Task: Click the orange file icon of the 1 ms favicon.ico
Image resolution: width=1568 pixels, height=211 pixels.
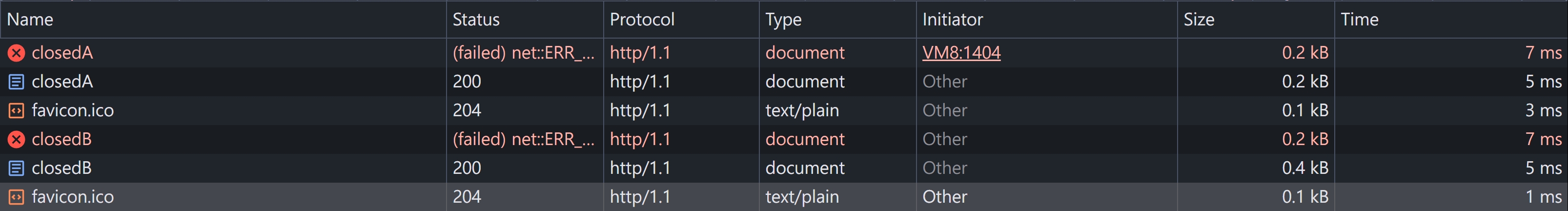Action: [17, 197]
